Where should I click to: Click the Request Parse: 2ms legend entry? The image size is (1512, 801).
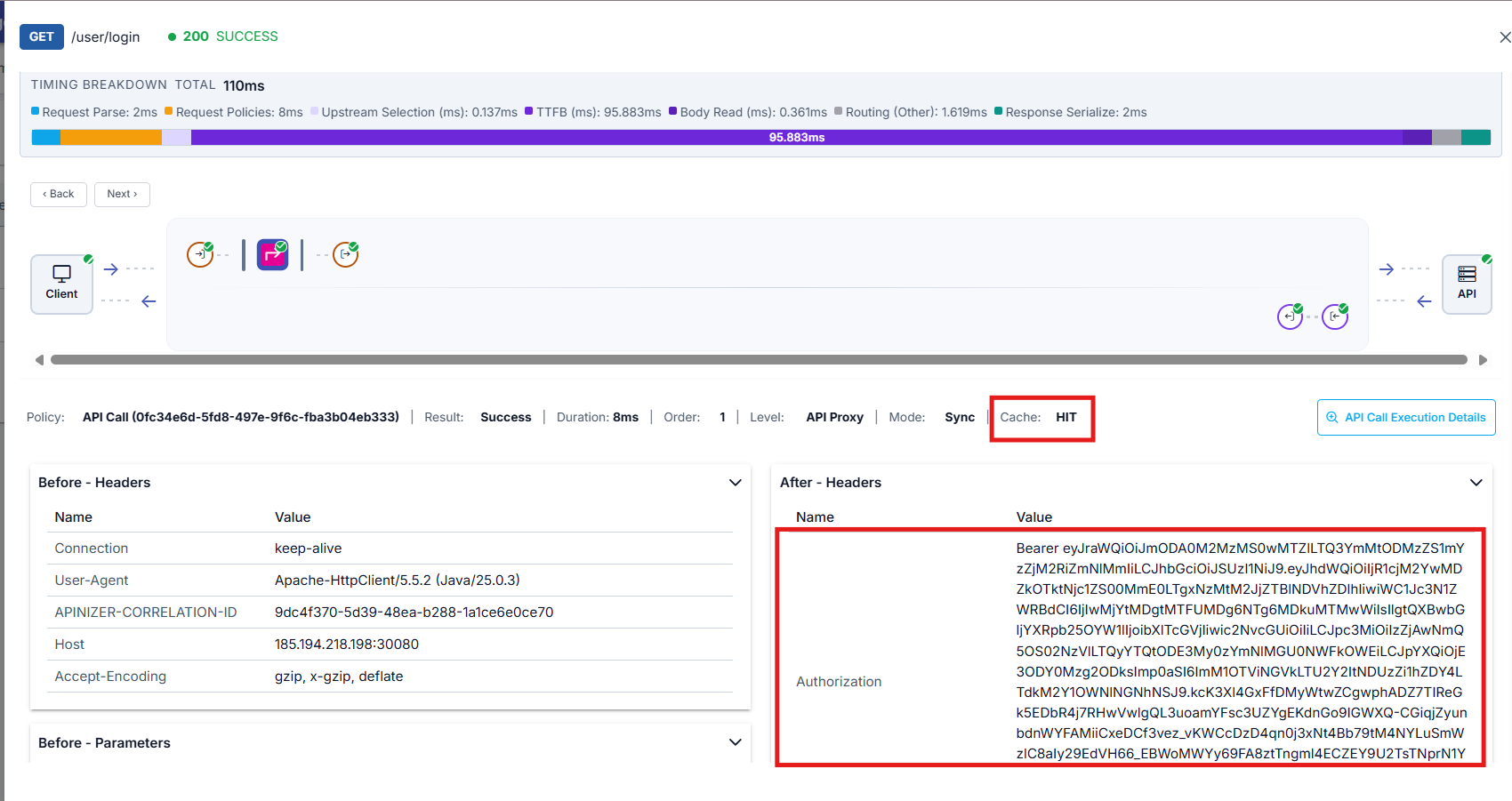pos(94,112)
